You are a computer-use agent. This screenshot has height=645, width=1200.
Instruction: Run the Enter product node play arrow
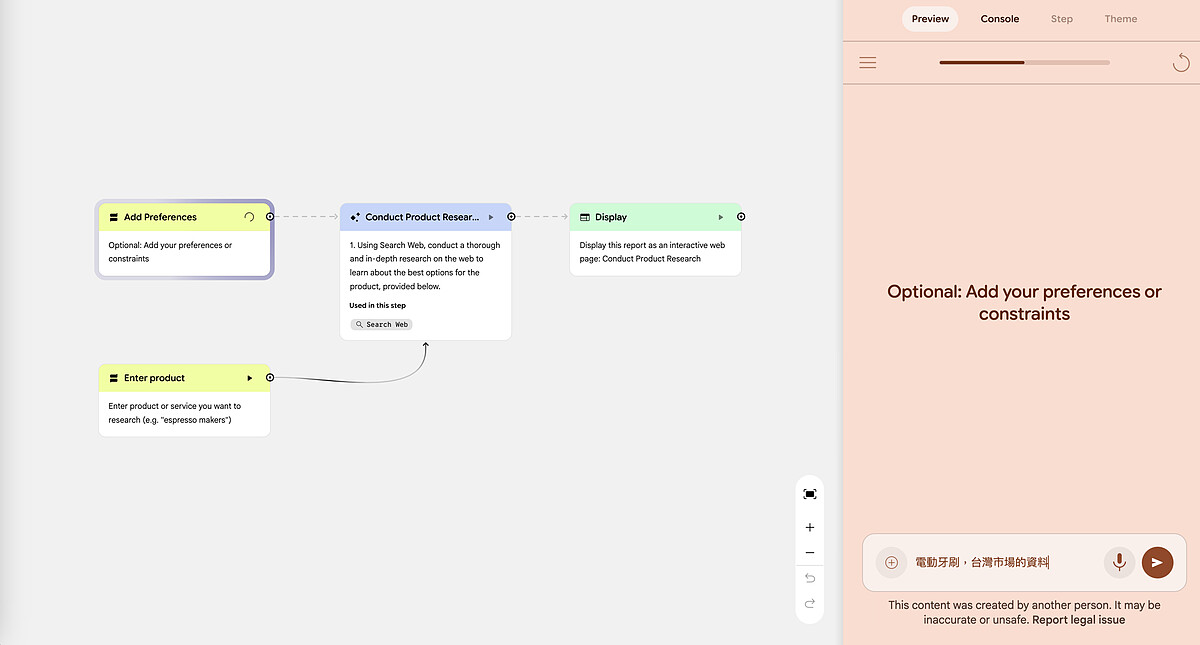click(x=250, y=378)
